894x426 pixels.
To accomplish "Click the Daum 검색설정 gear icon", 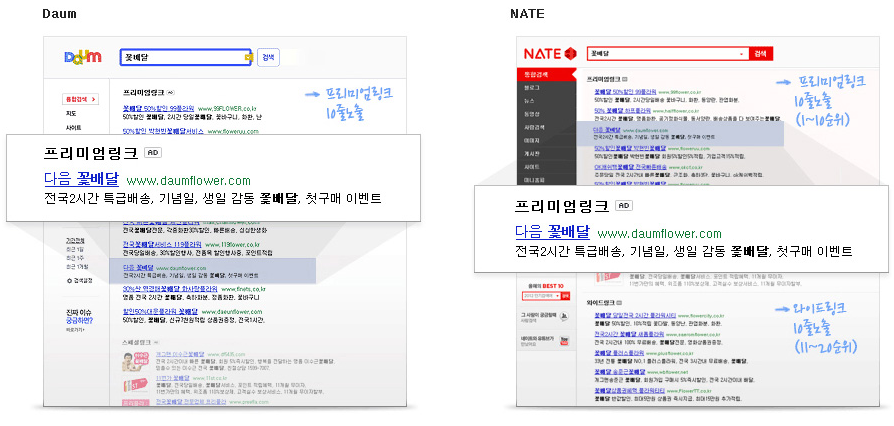I will (70, 281).
